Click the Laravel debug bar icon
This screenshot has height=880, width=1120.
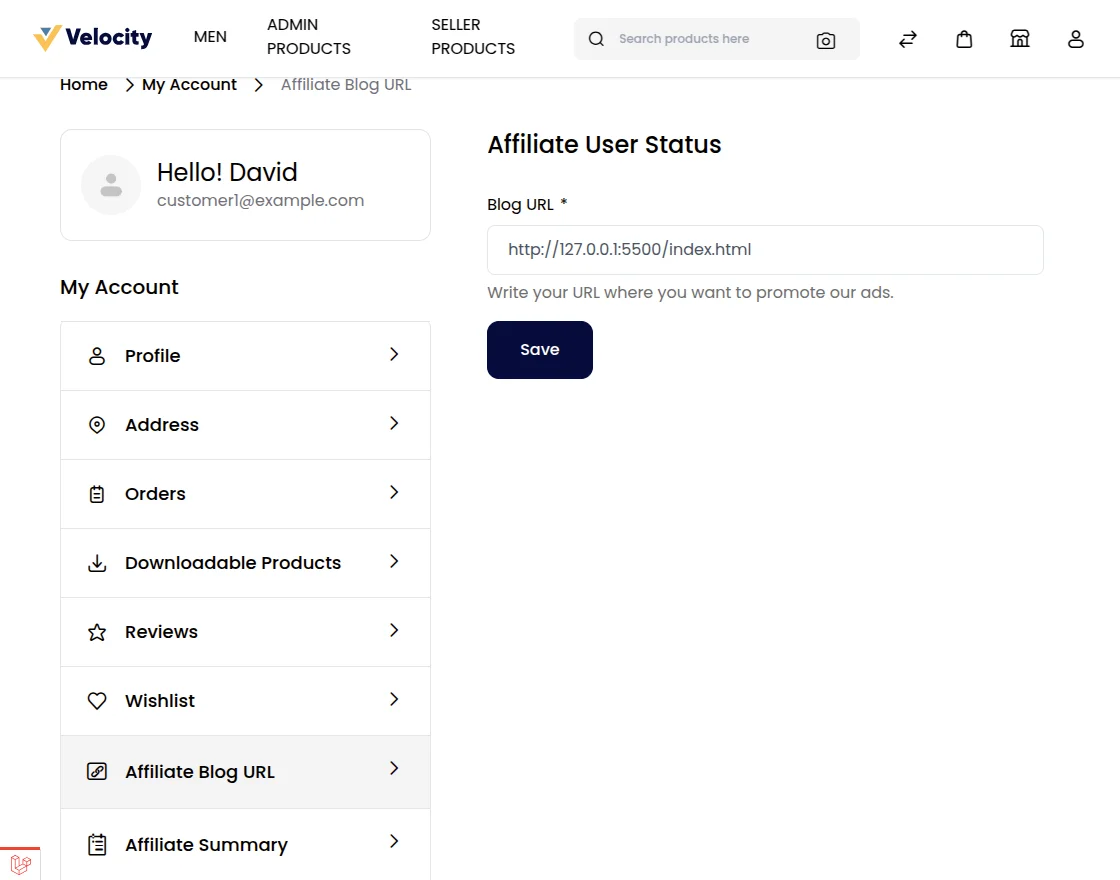[x=20, y=864]
